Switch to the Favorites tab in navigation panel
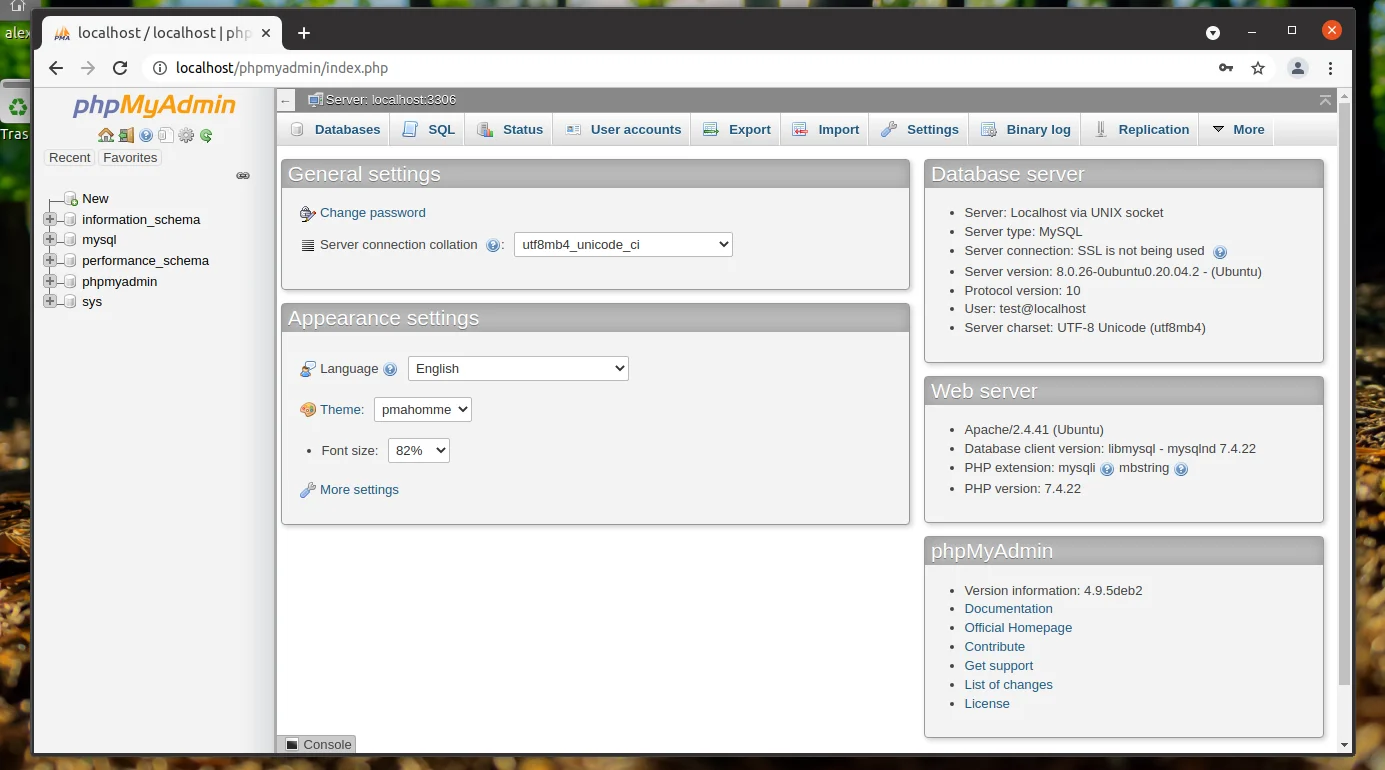Image resolution: width=1385 pixels, height=770 pixels. click(130, 157)
